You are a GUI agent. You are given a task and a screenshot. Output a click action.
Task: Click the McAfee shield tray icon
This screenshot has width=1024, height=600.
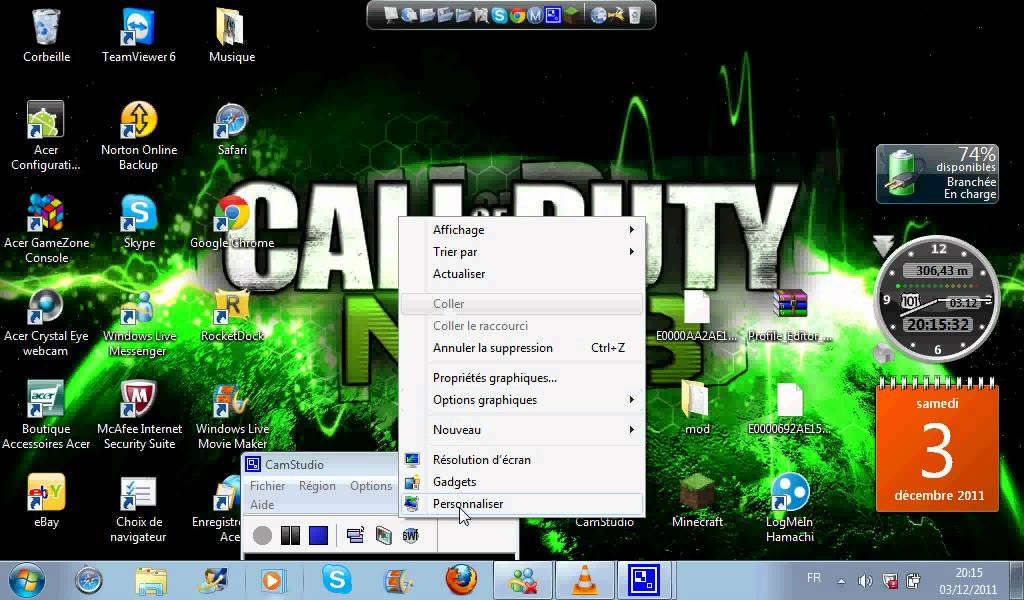click(889, 580)
